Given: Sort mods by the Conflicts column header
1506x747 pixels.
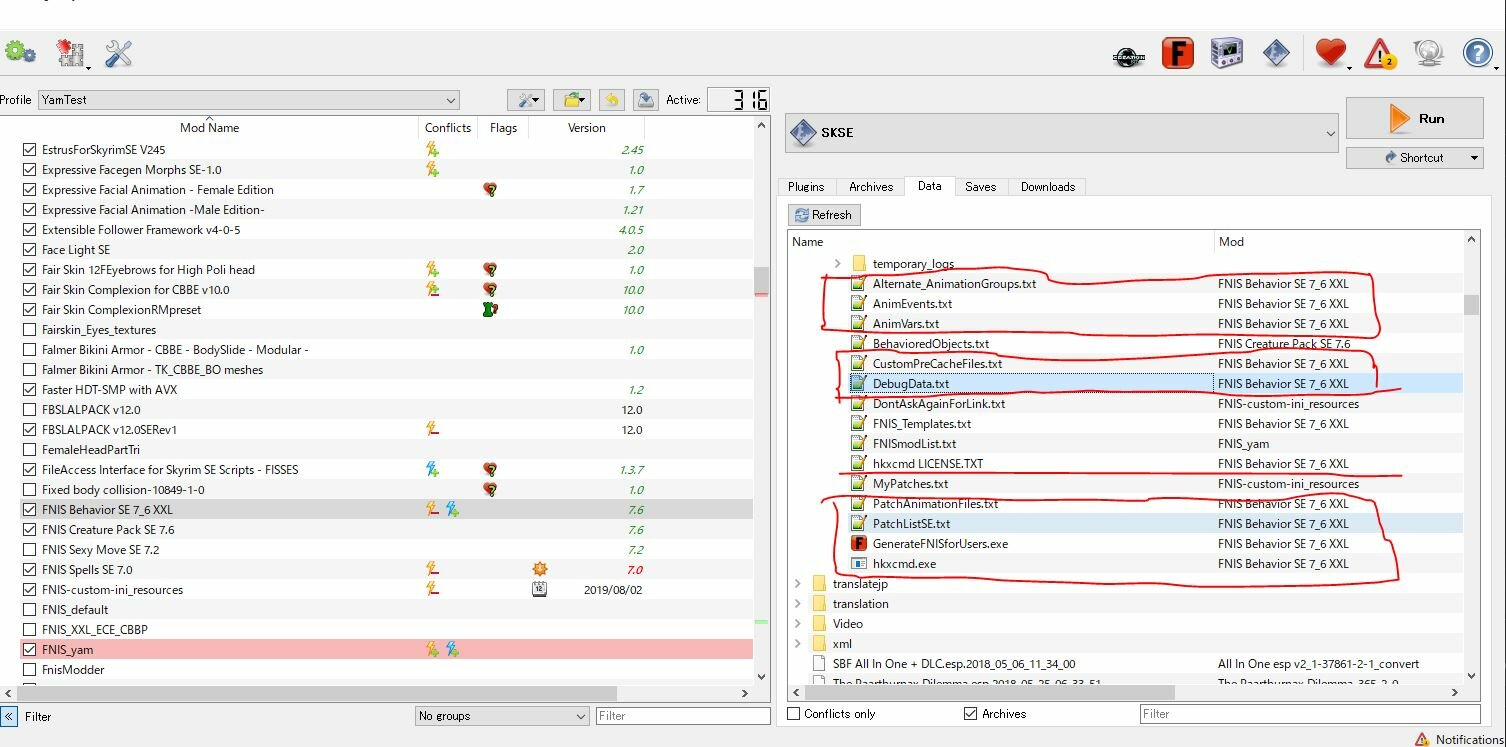Looking at the screenshot, I should 448,127.
